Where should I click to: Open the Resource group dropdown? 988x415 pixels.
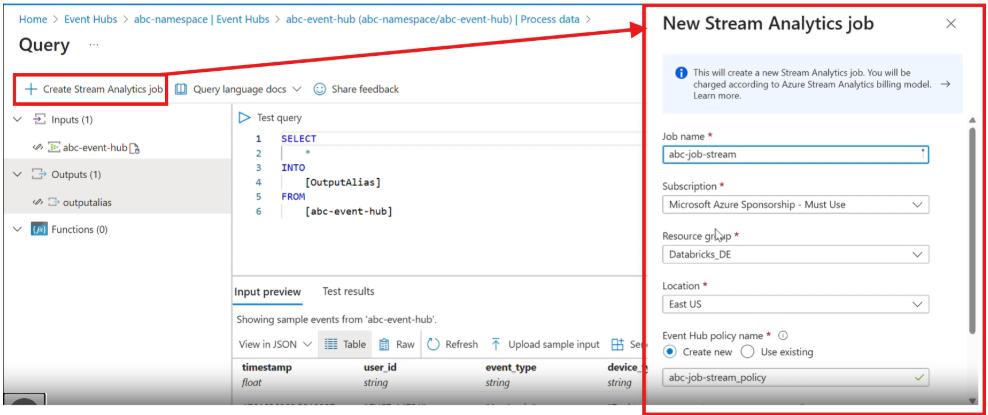pyautogui.click(x=795, y=254)
